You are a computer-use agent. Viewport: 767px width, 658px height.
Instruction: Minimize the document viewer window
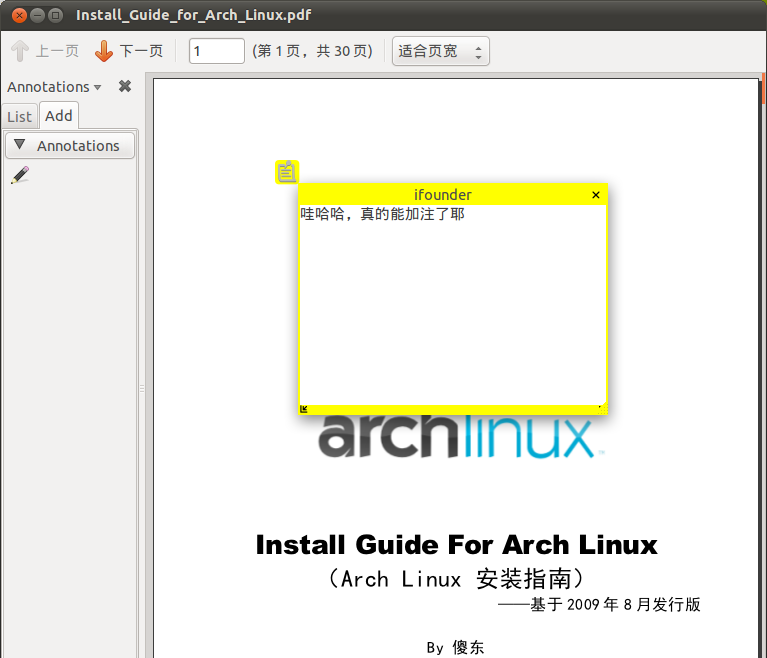[x=38, y=15]
